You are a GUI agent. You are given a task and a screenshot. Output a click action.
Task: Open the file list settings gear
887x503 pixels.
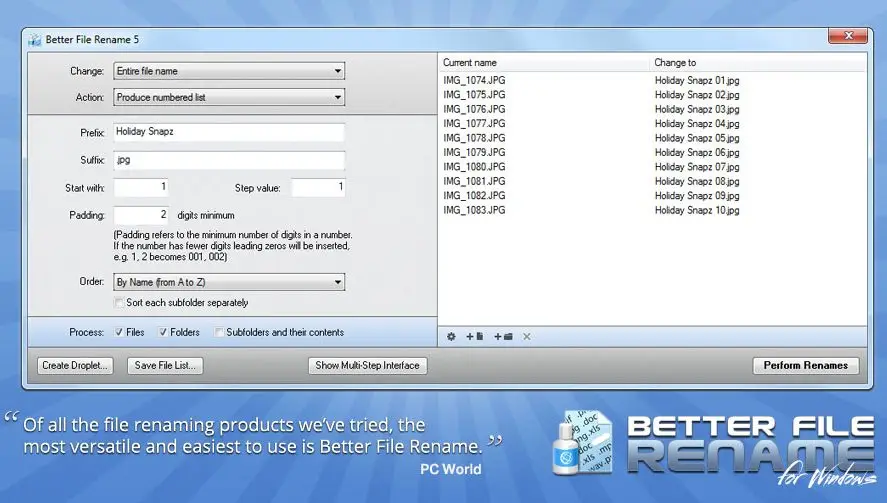[x=451, y=337]
